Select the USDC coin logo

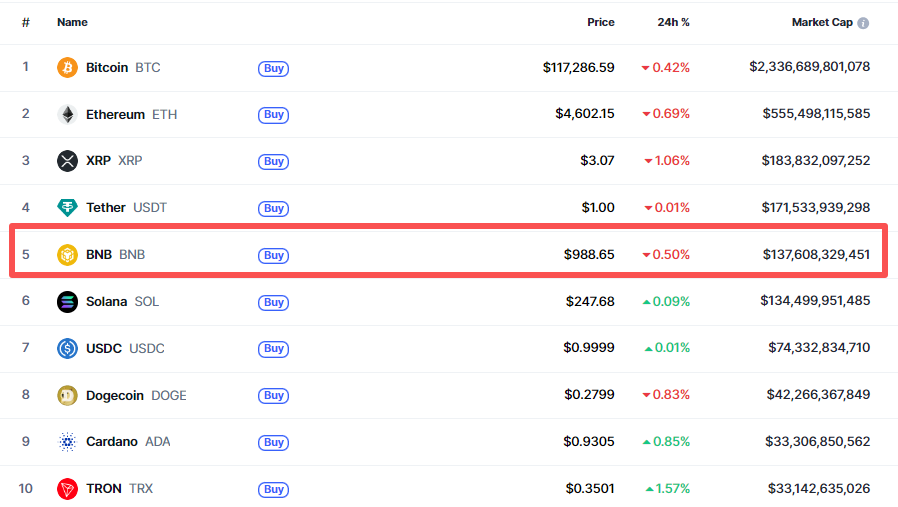coord(67,349)
